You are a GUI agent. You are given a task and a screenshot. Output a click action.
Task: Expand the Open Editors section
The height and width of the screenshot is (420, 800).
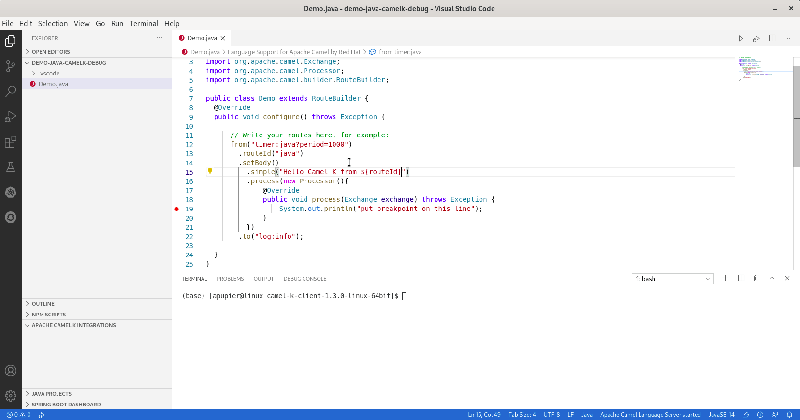97,52
